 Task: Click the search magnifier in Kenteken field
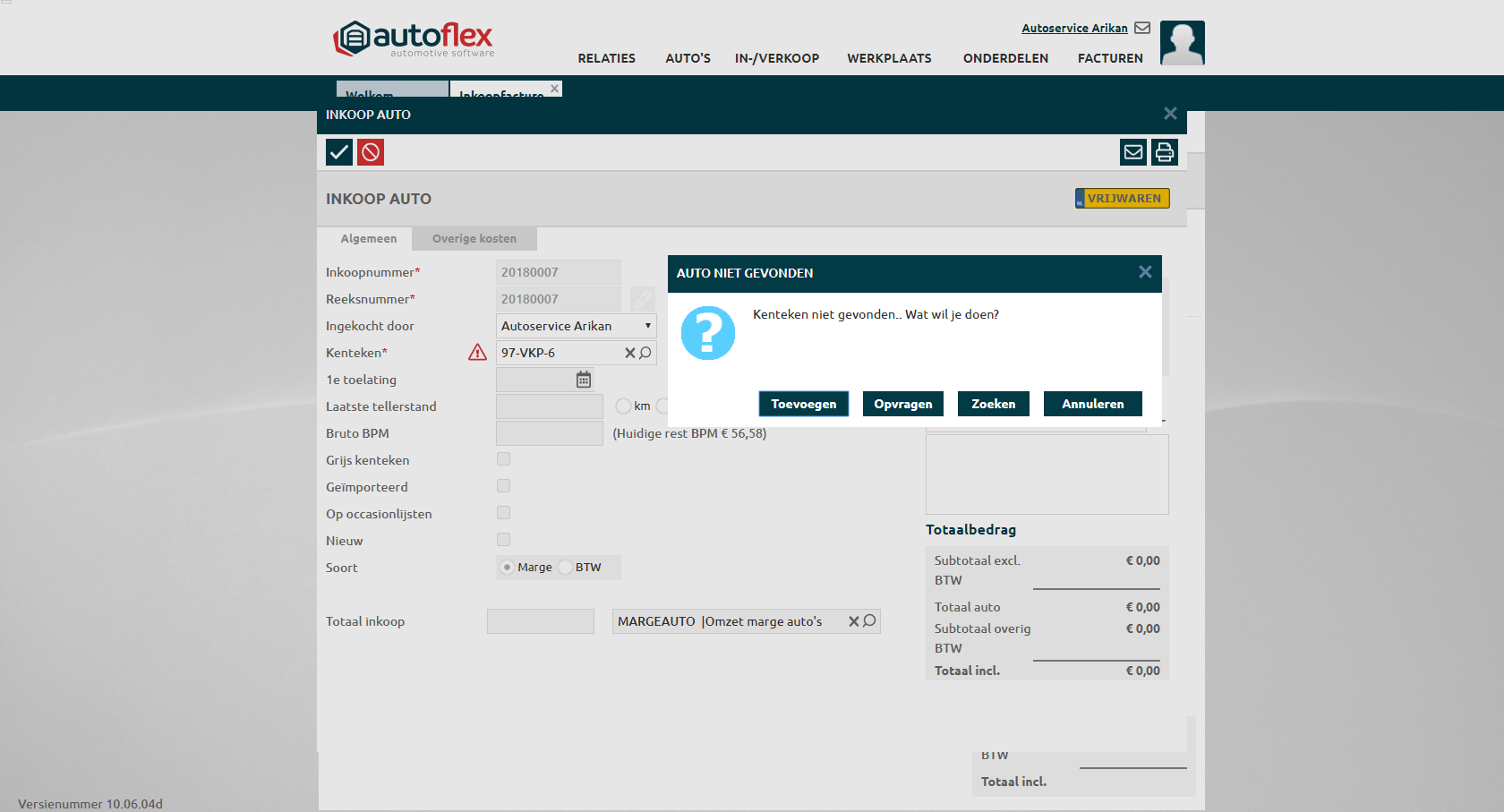tap(645, 353)
